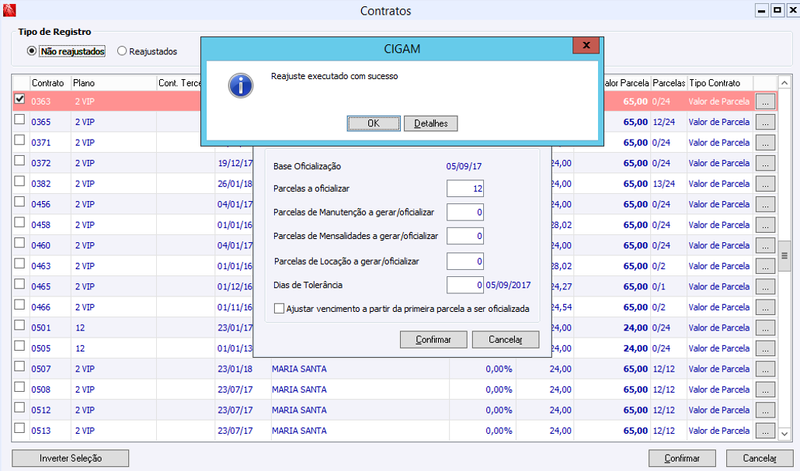Click scroll down arrow of contracts list
The image size is (800, 471).
(785, 434)
